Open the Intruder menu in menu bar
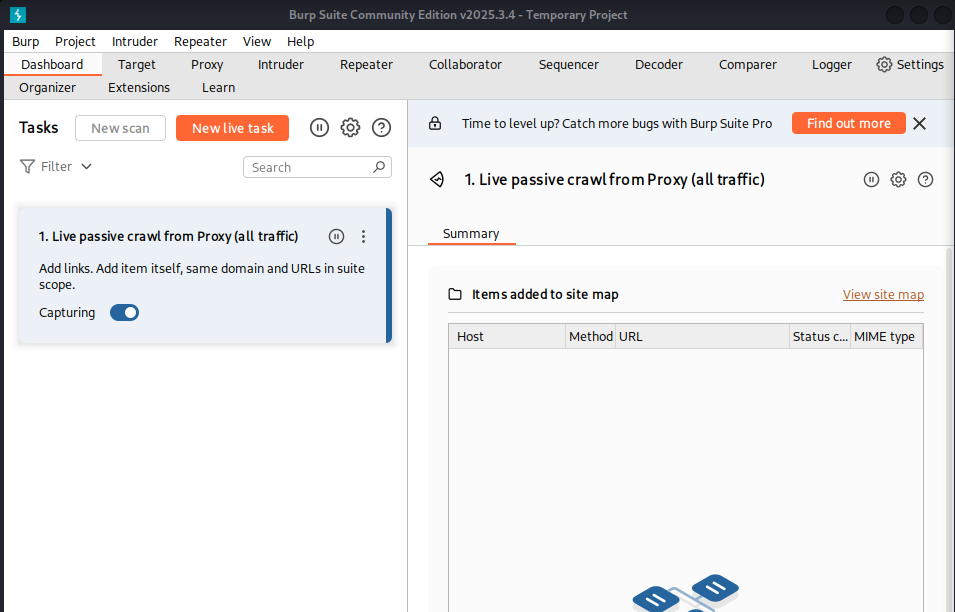The width and height of the screenshot is (955, 612). point(135,41)
